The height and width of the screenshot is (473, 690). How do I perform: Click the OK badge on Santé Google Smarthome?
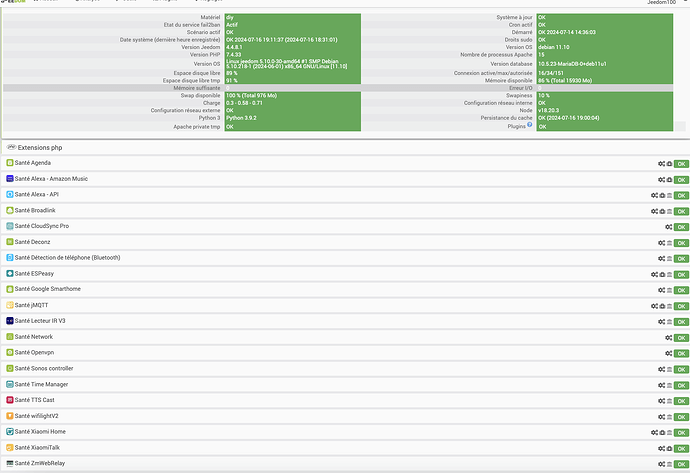pyautogui.click(x=681, y=290)
